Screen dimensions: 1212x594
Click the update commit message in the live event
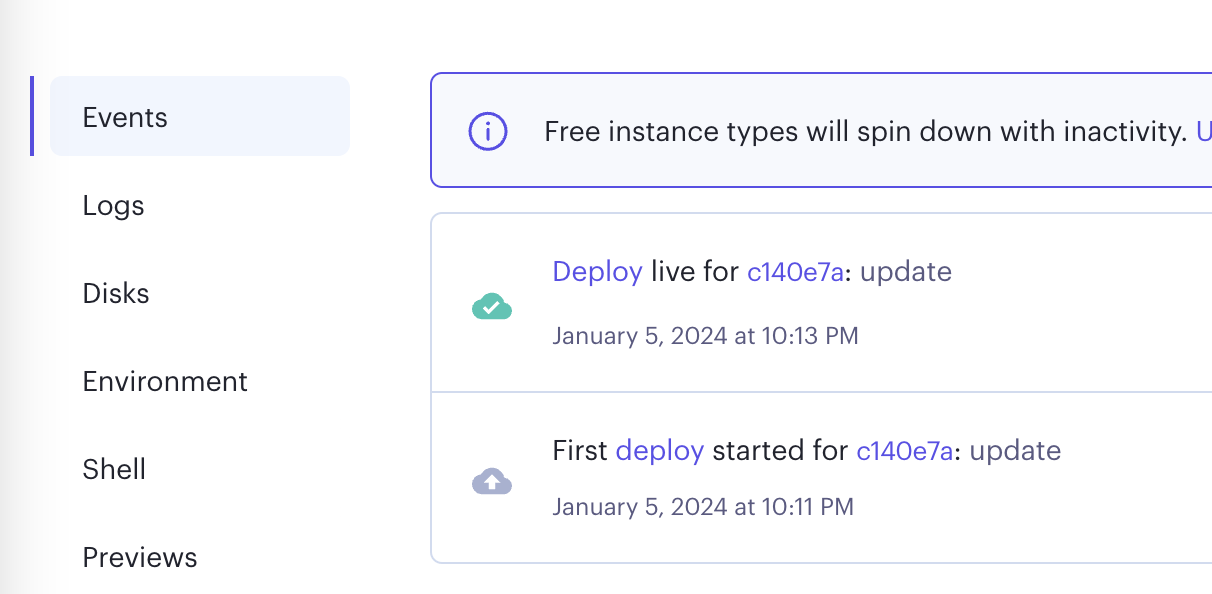point(906,272)
